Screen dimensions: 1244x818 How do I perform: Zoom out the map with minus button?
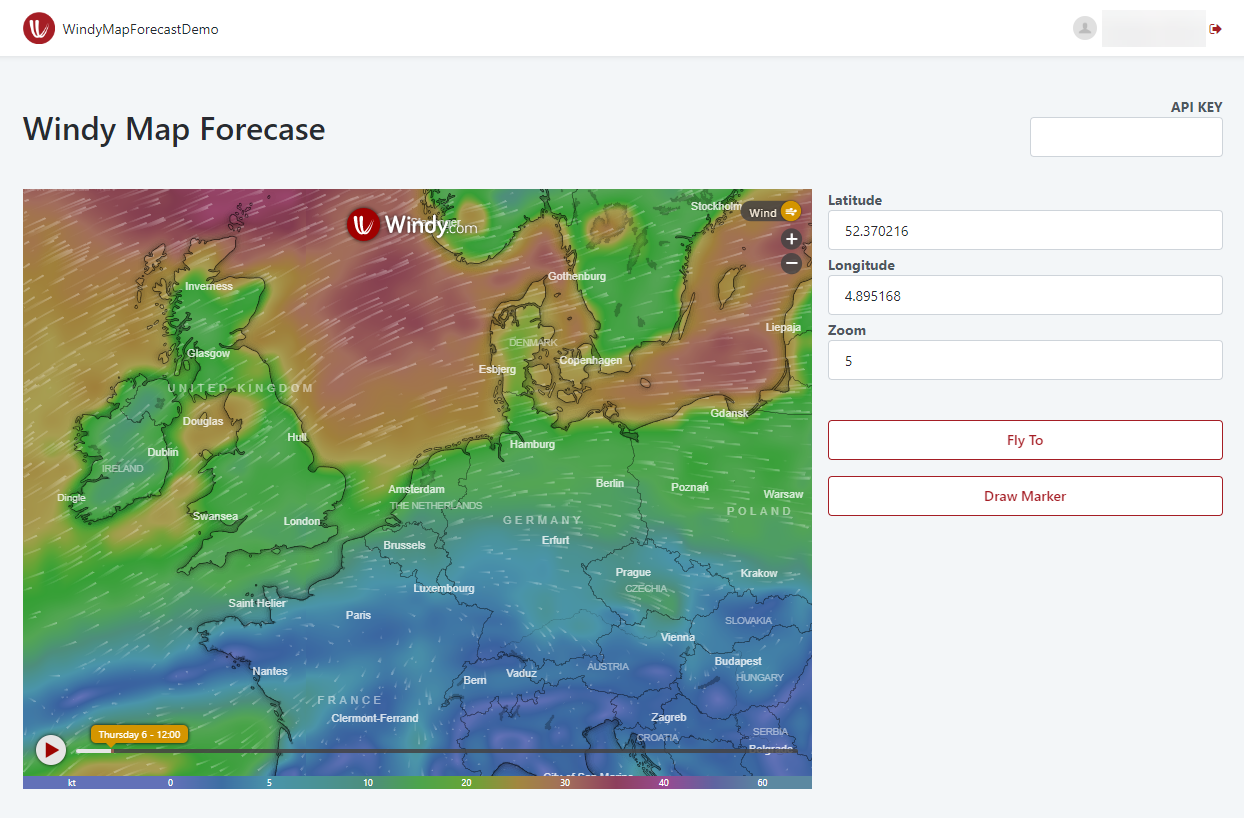click(791, 263)
